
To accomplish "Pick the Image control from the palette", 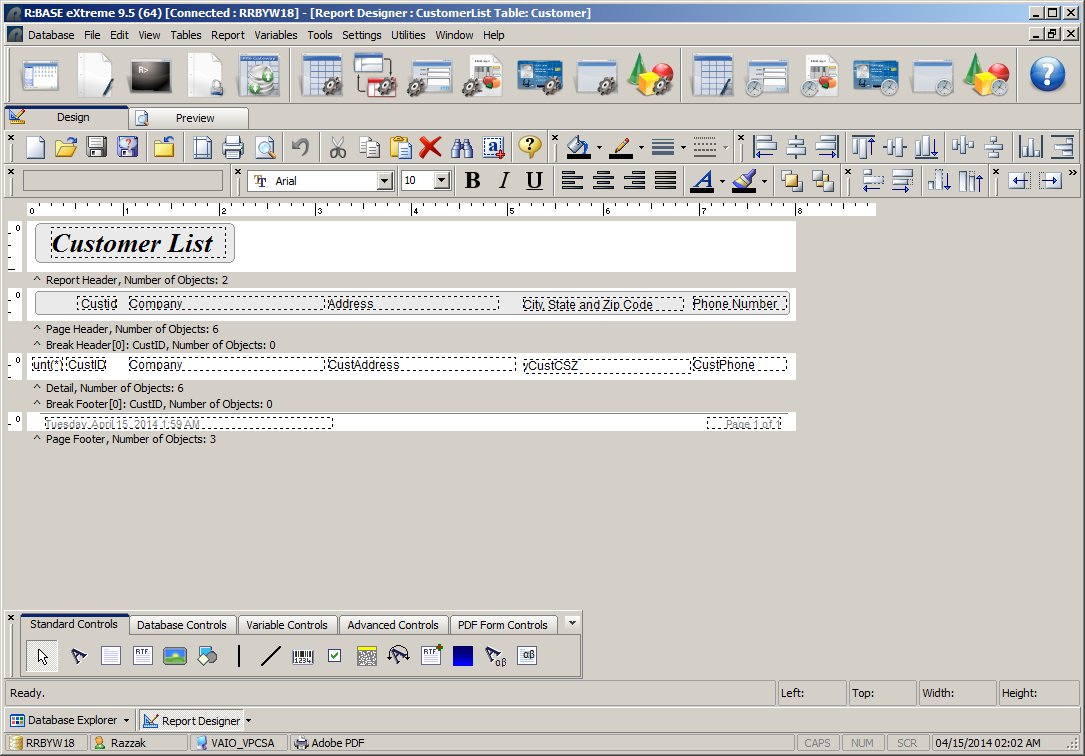I will click(x=175, y=656).
